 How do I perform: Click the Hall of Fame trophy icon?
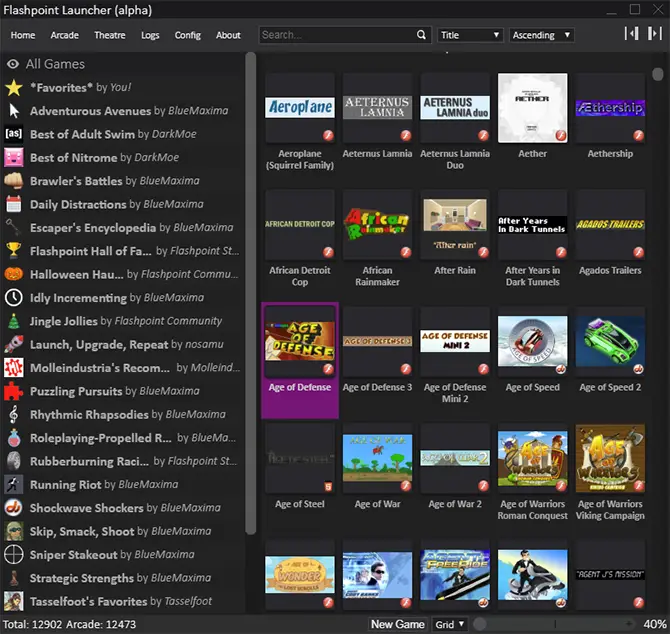click(x=14, y=251)
